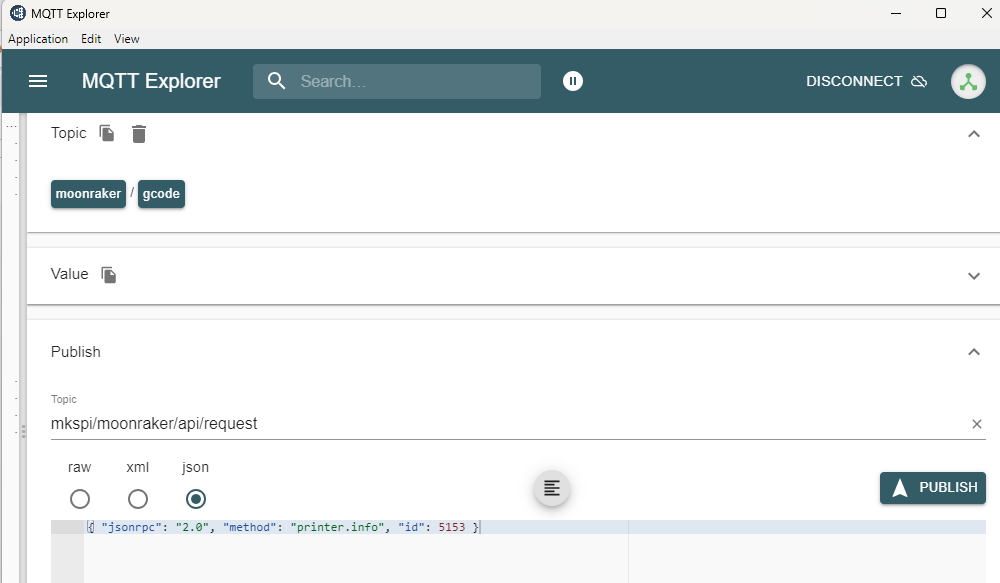Copy the value to clipboard

(x=109, y=274)
